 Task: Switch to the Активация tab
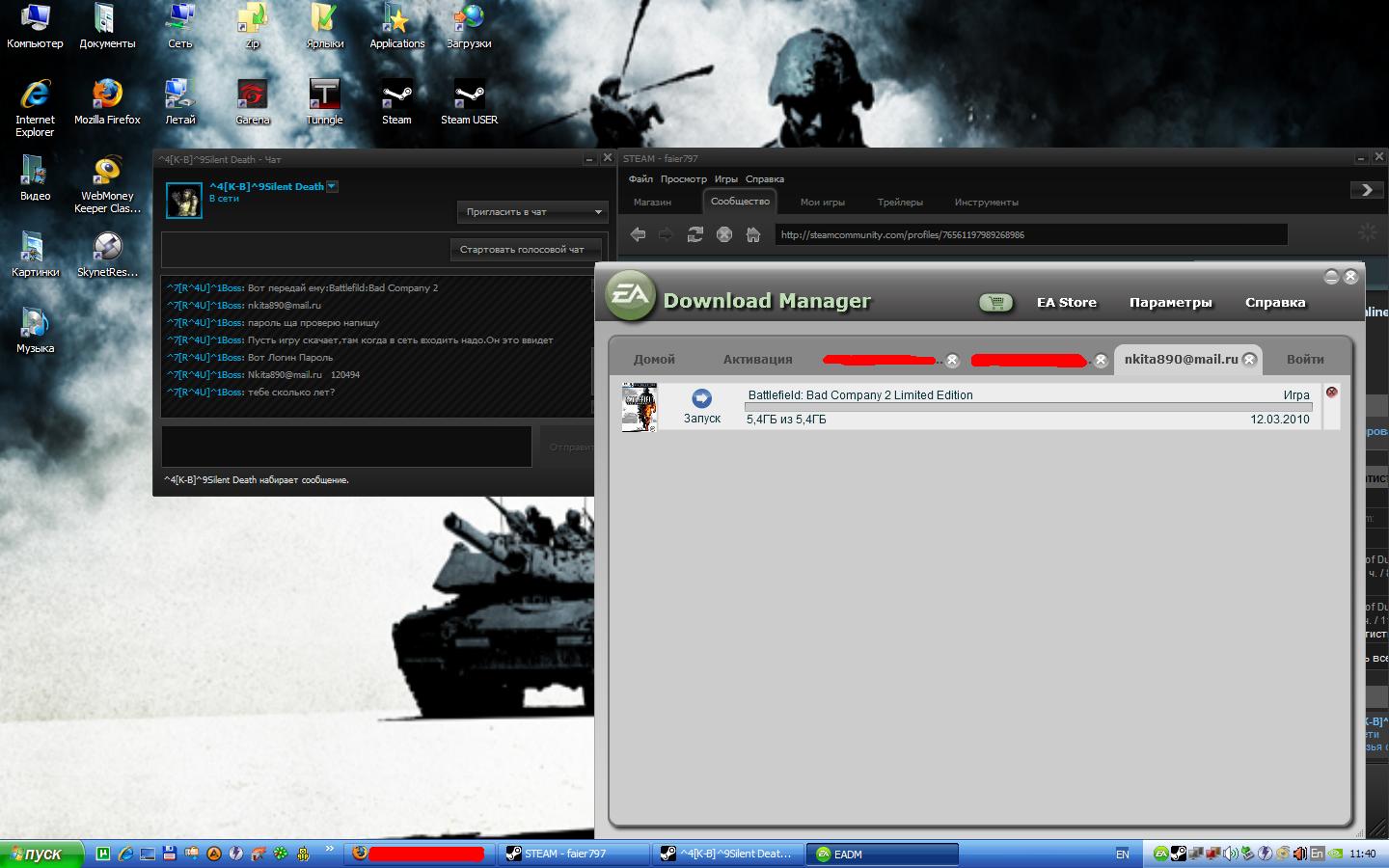tap(757, 359)
